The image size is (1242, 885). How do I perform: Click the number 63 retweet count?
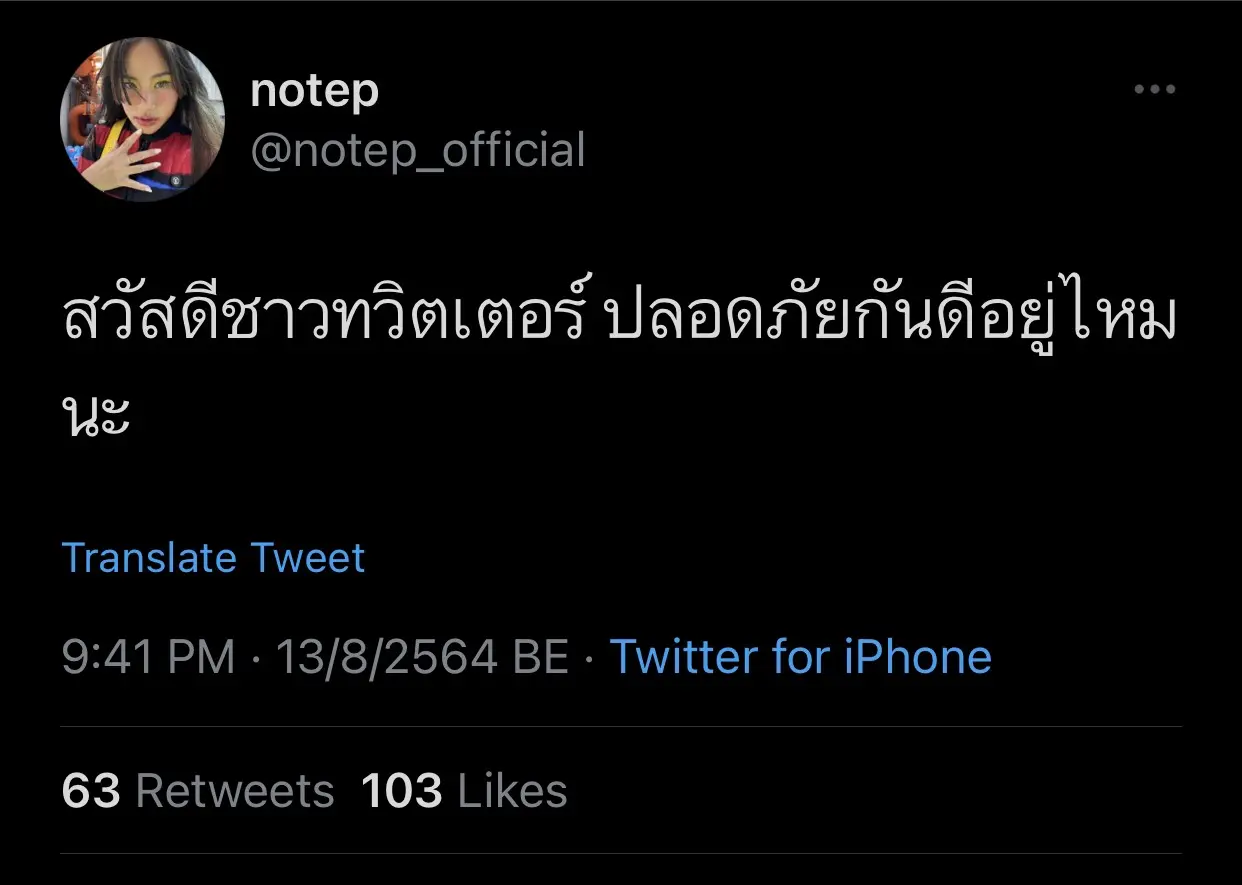pos(90,792)
